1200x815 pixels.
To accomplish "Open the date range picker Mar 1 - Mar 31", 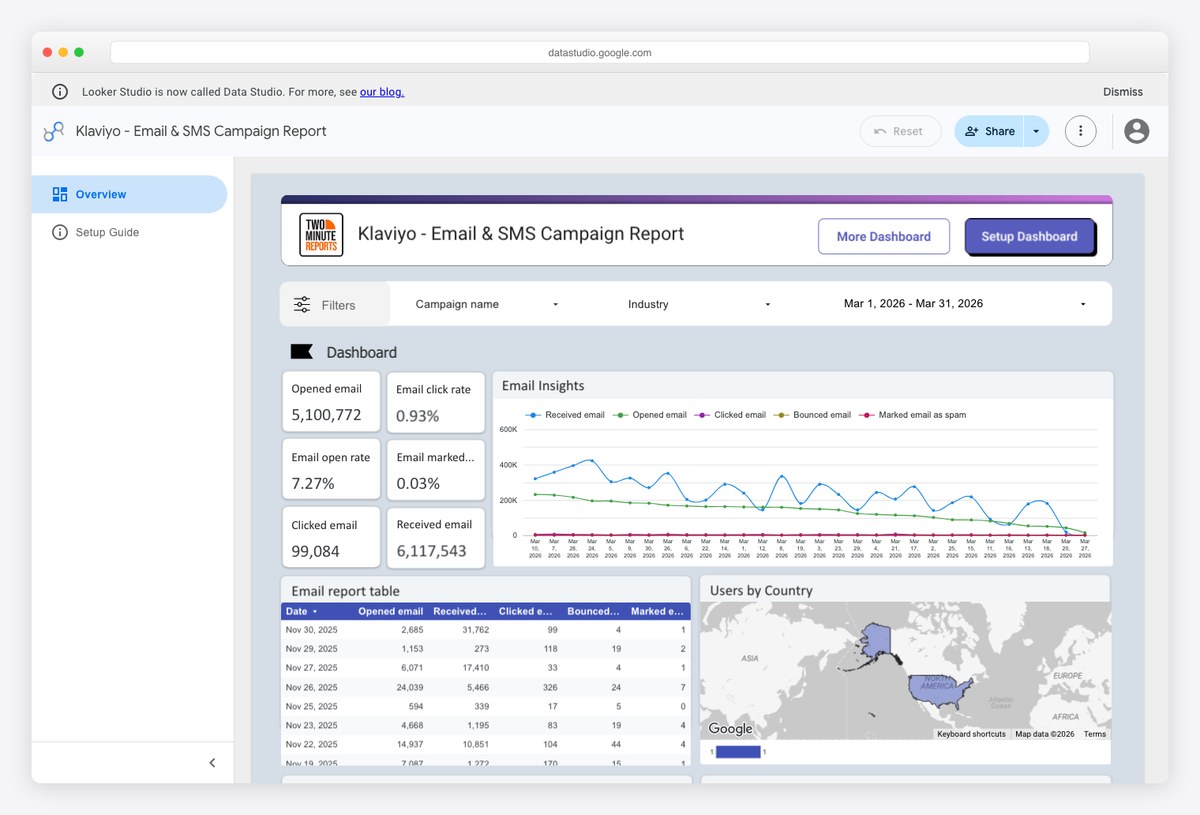I will pyautogui.click(x=964, y=304).
